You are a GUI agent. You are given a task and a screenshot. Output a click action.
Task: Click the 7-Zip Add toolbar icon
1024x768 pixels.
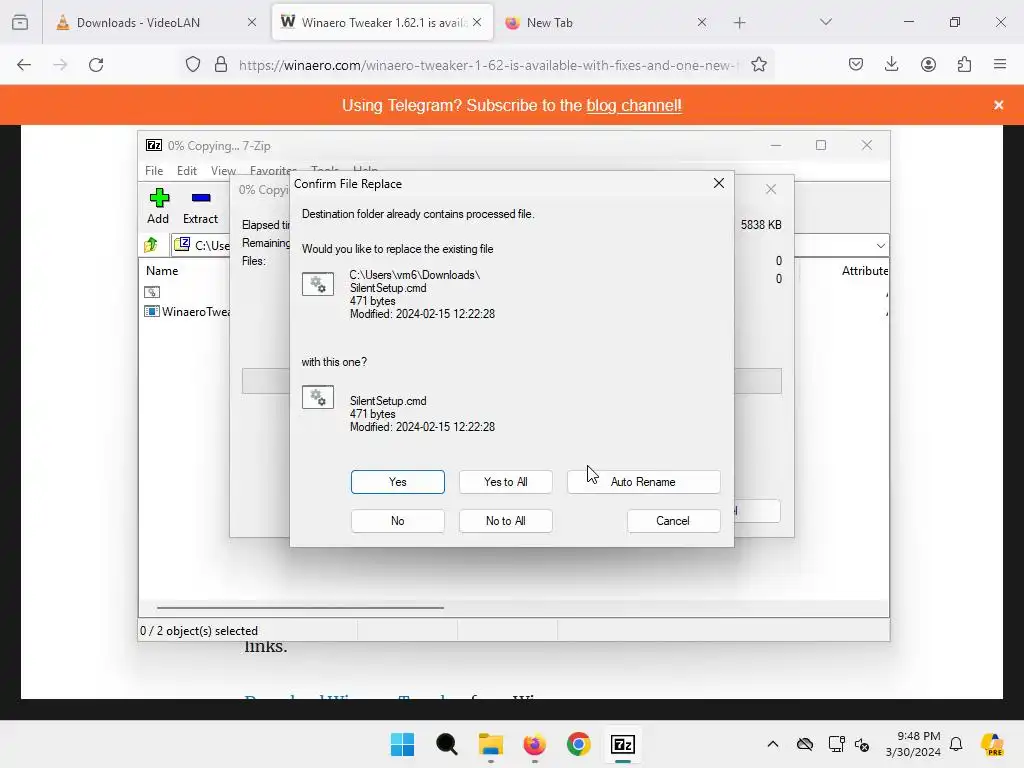(158, 206)
